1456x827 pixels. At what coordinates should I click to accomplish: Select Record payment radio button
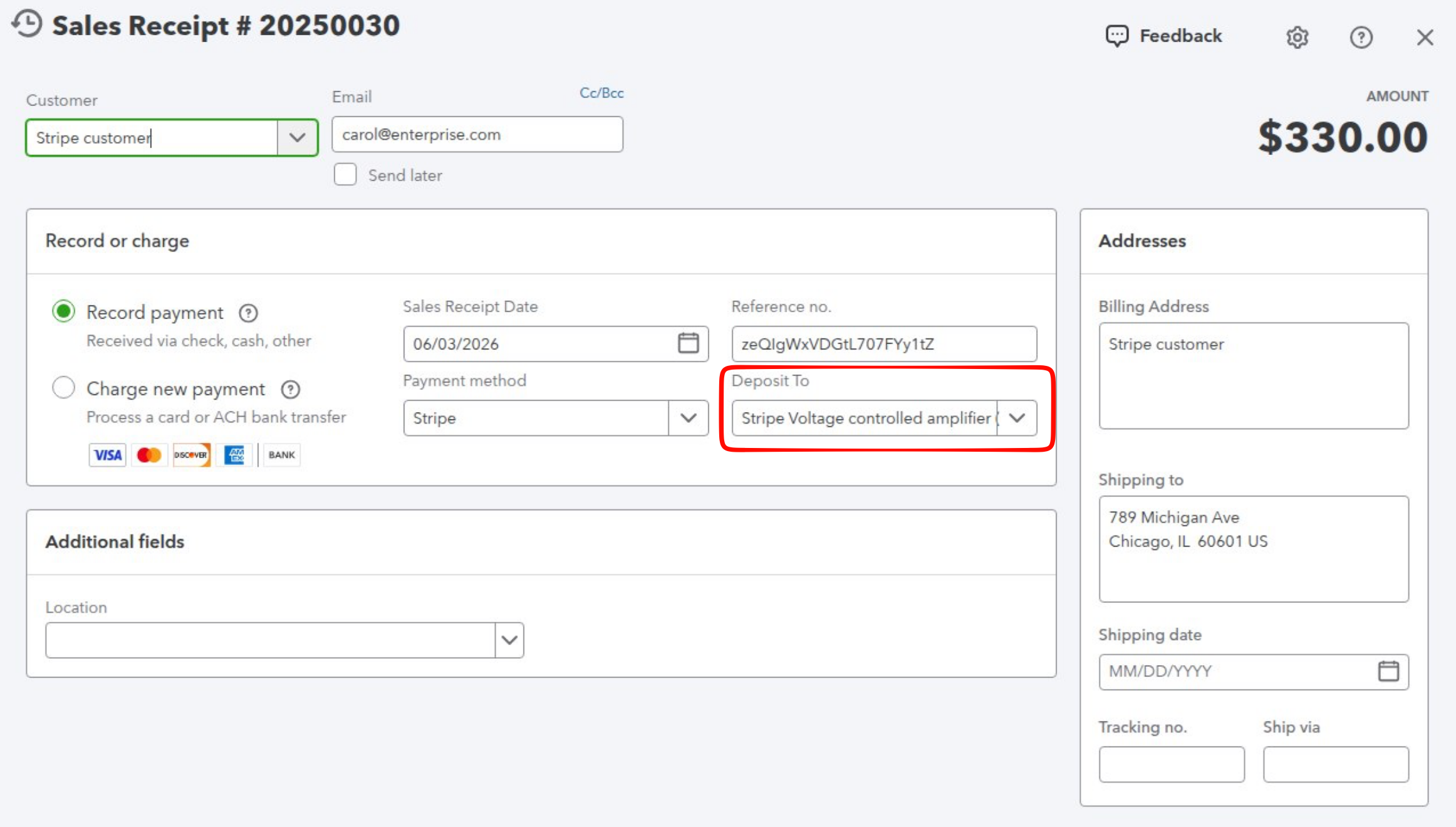click(x=63, y=311)
